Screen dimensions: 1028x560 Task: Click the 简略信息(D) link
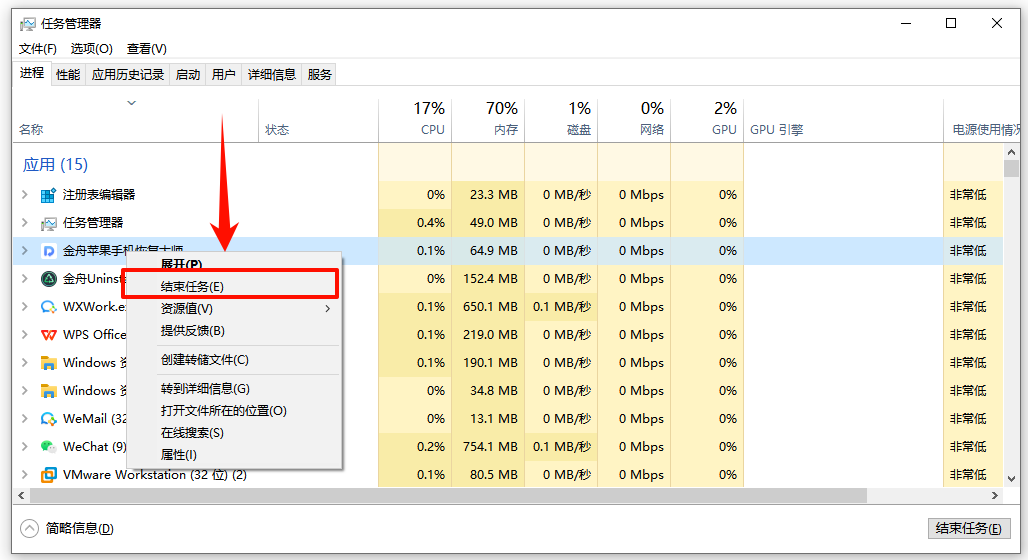pyautogui.click(x=79, y=529)
